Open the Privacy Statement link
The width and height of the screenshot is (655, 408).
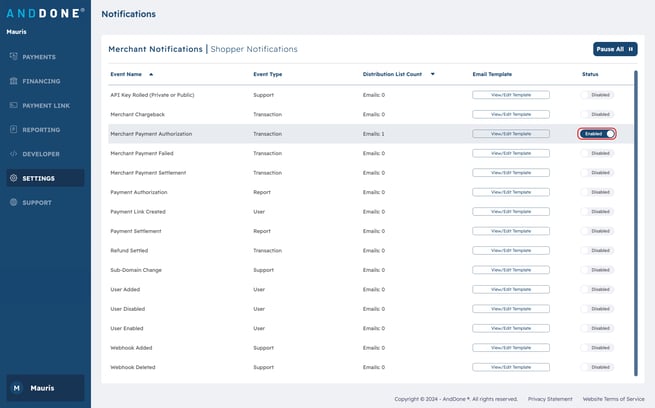[550, 398]
